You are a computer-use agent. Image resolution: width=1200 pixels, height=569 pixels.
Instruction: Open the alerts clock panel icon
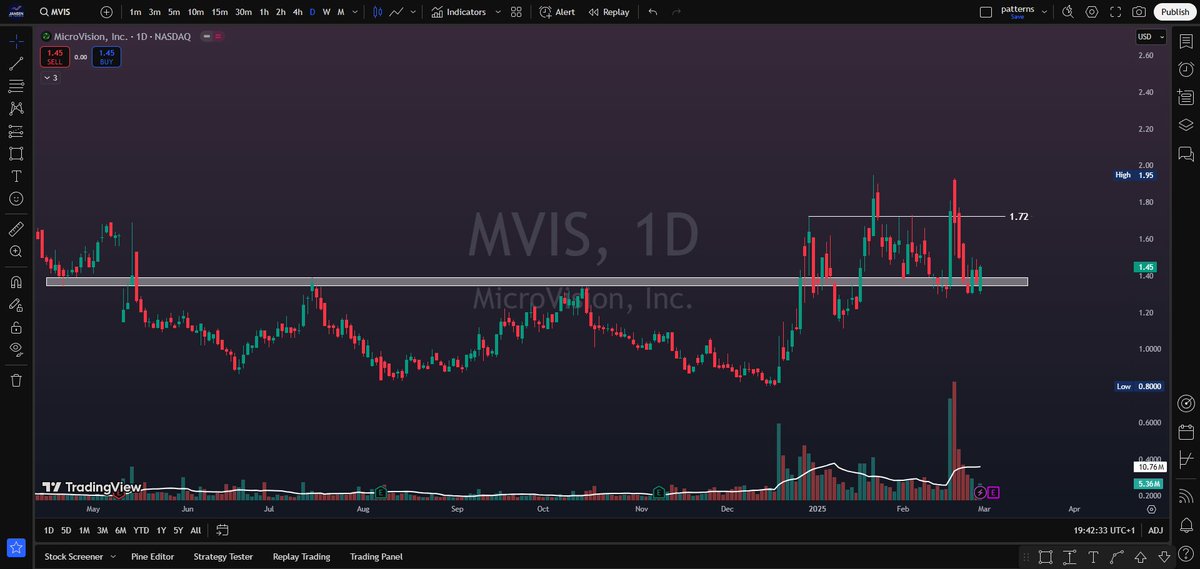(1186, 70)
